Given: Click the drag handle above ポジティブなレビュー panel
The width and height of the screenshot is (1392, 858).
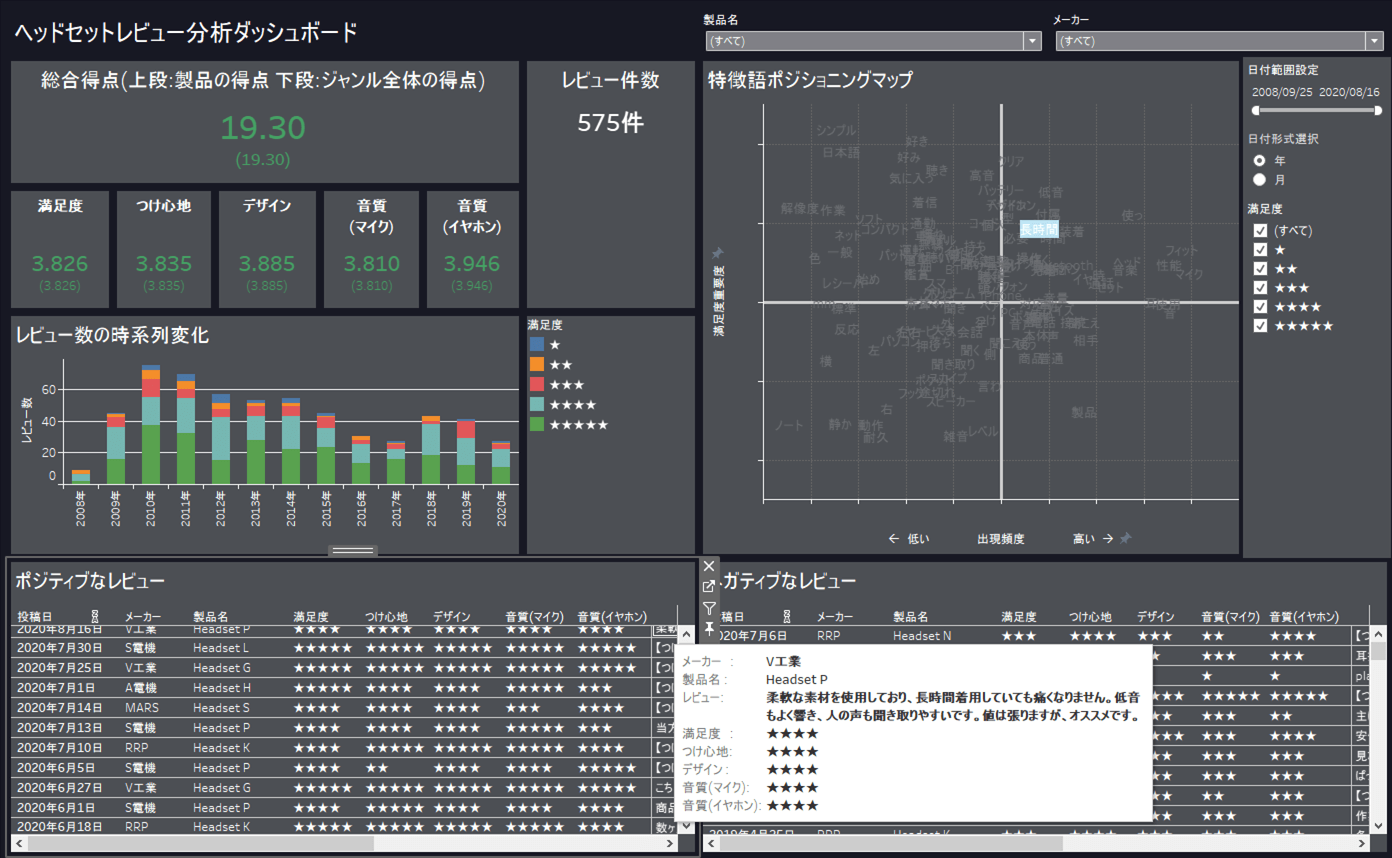Looking at the screenshot, I should (x=353, y=550).
